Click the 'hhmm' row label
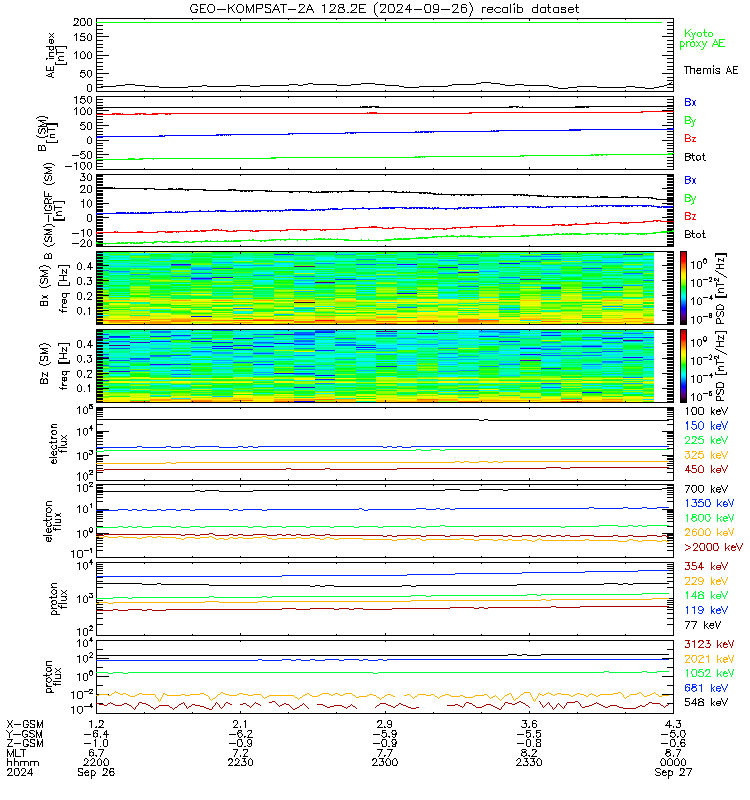This screenshot has height=800, width=750. pyautogui.click(x=22, y=762)
